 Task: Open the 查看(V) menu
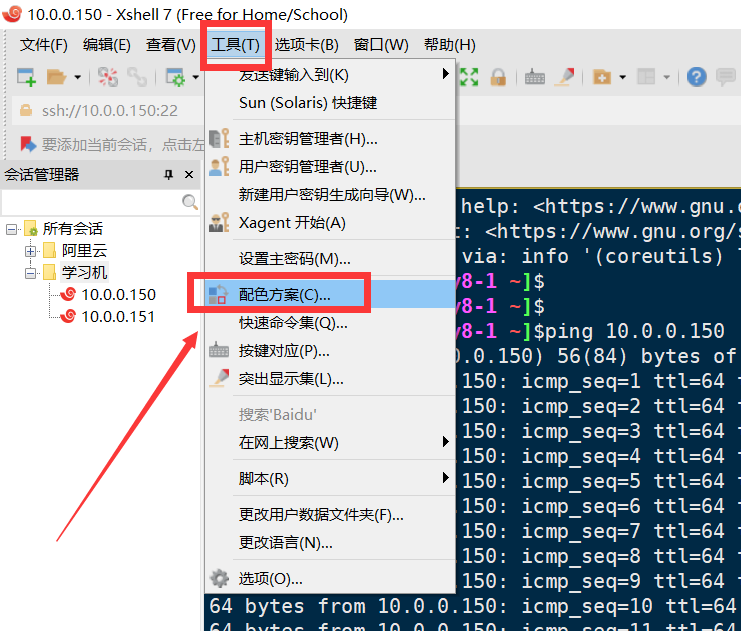(x=171, y=45)
